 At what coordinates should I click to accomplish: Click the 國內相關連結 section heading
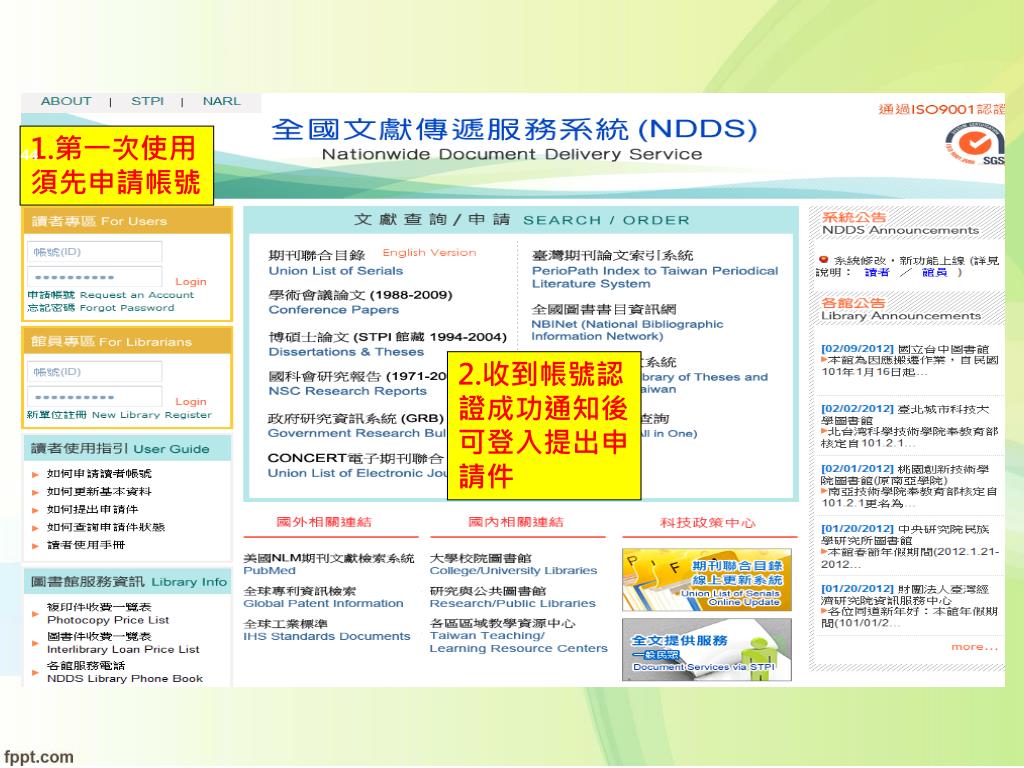[x=516, y=522]
